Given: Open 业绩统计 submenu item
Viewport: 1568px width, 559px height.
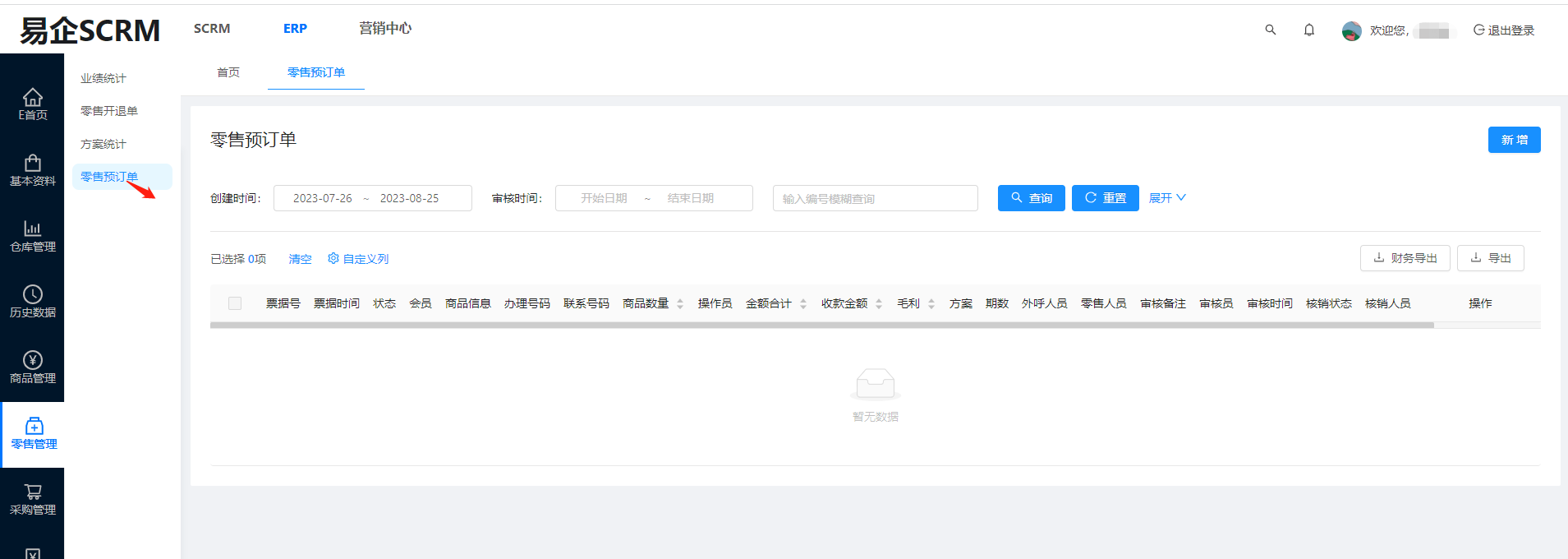Looking at the screenshot, I should tap(103, 78).
